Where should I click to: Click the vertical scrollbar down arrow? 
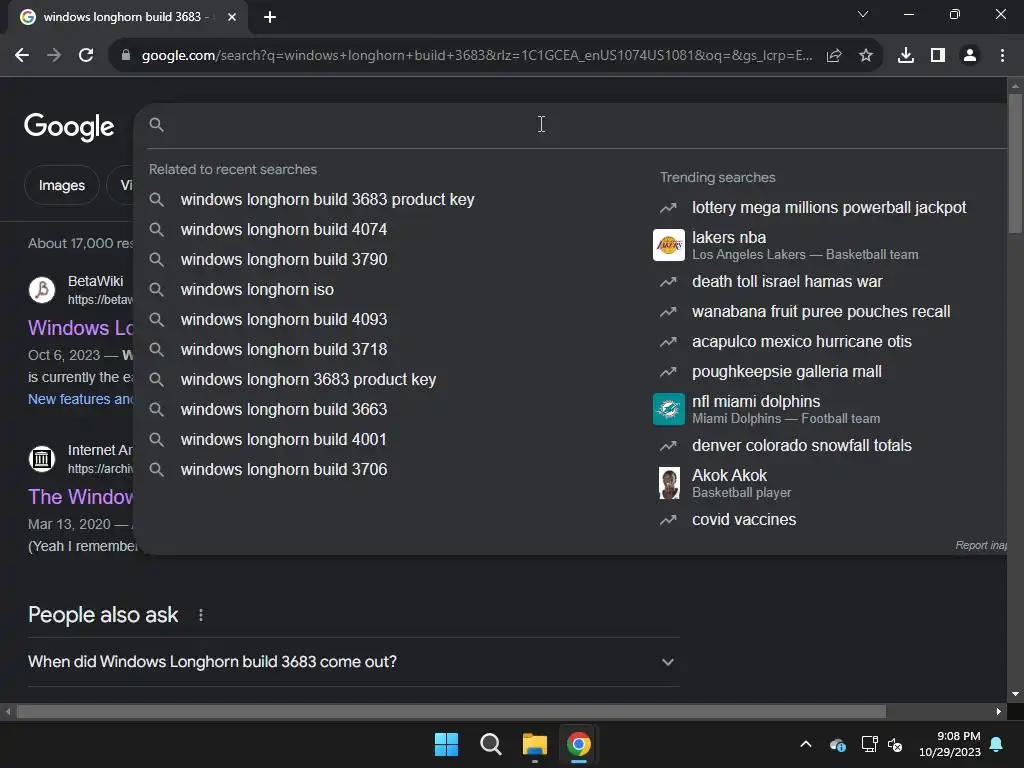[1015, 694]
